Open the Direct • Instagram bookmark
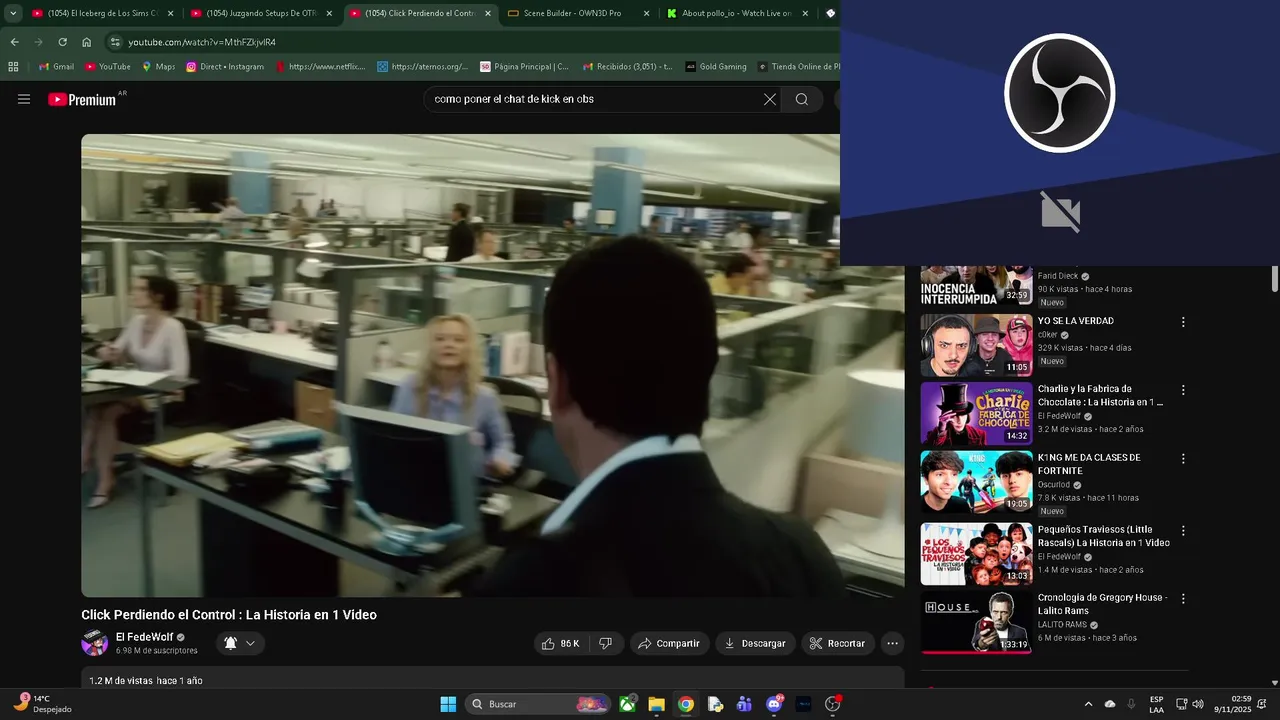 pos(225,66)
